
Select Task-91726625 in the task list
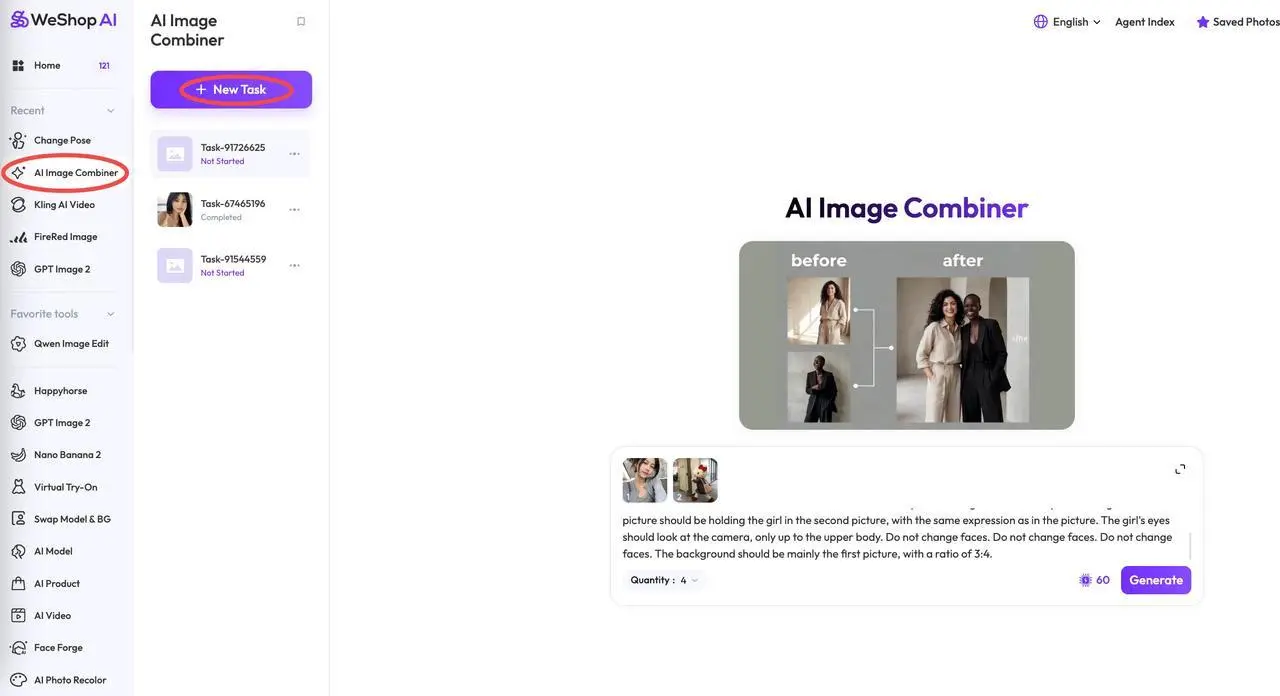click(230, 154)
